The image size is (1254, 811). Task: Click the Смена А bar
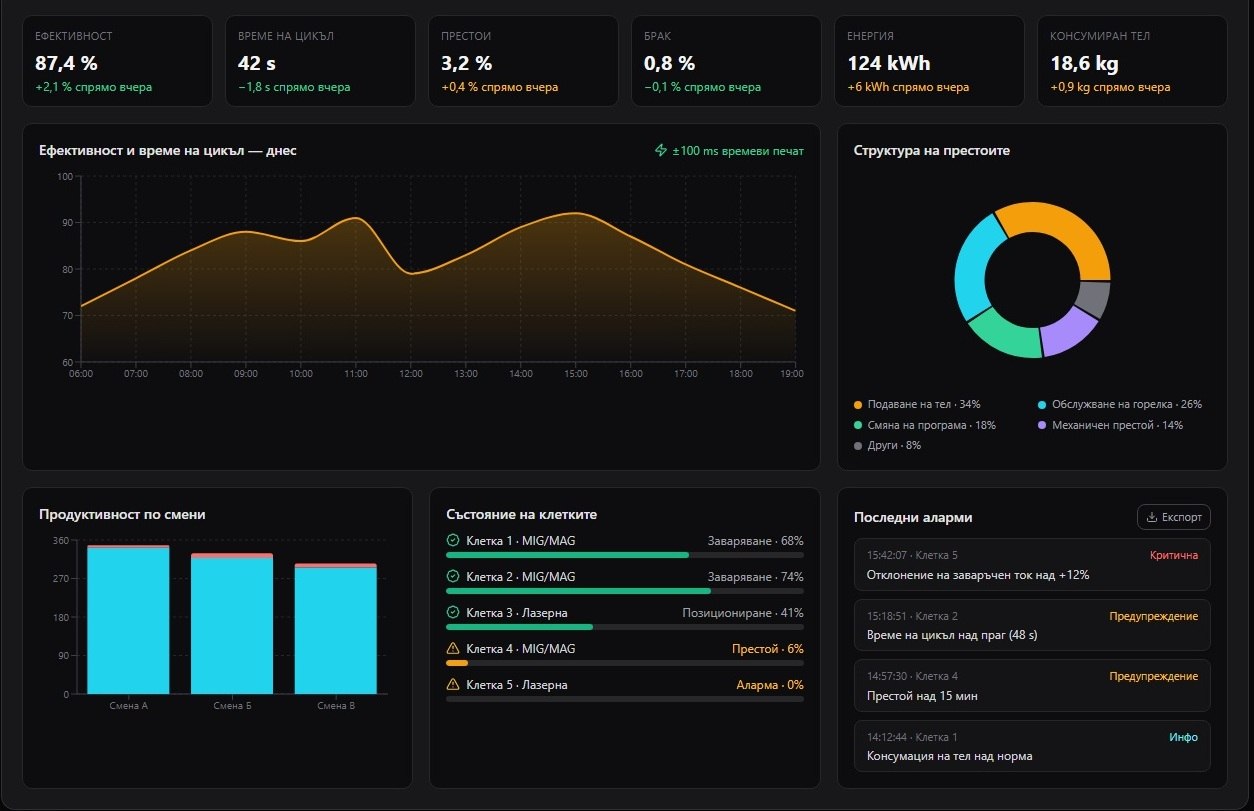[x=128, y=620]
